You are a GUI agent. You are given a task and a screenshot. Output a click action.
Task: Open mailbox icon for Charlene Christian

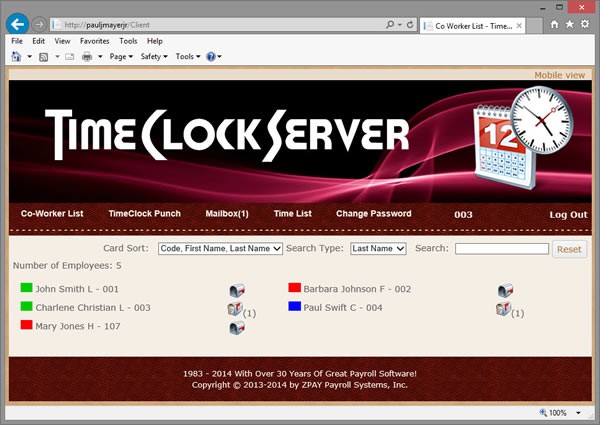[x=235, y=309]
